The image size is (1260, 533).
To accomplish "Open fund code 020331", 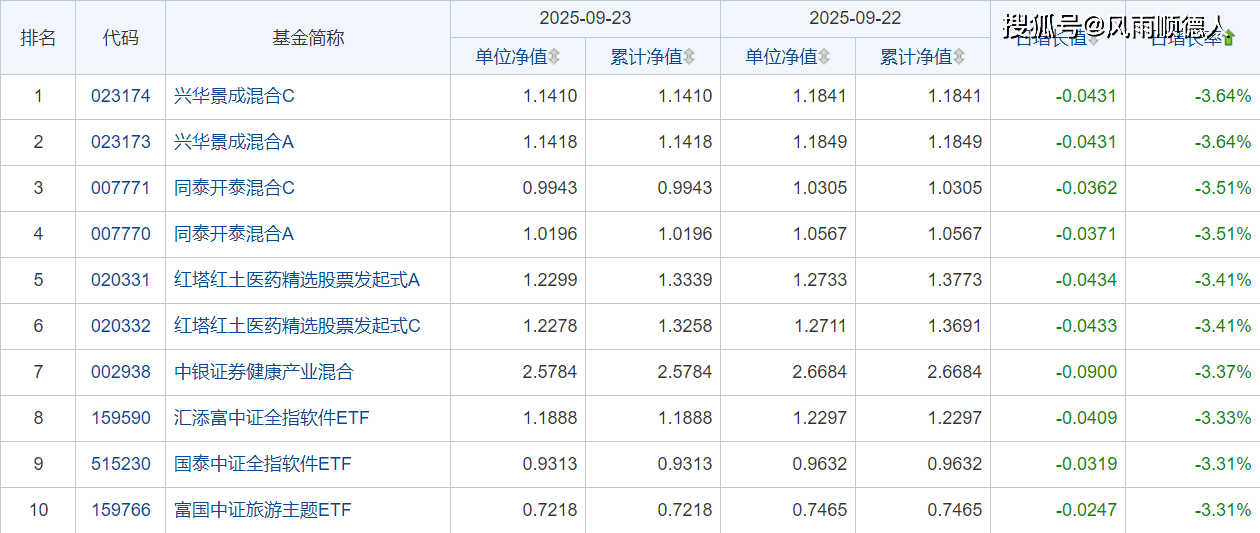I will [x=121, y=280].
